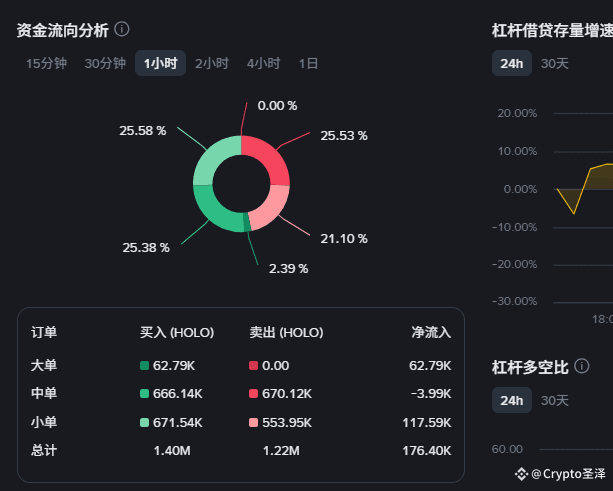The width and height of the screenshot is (613, 491).
Task: Switch to the 30分钟 timeframe
Action: (x=105, y=63)
